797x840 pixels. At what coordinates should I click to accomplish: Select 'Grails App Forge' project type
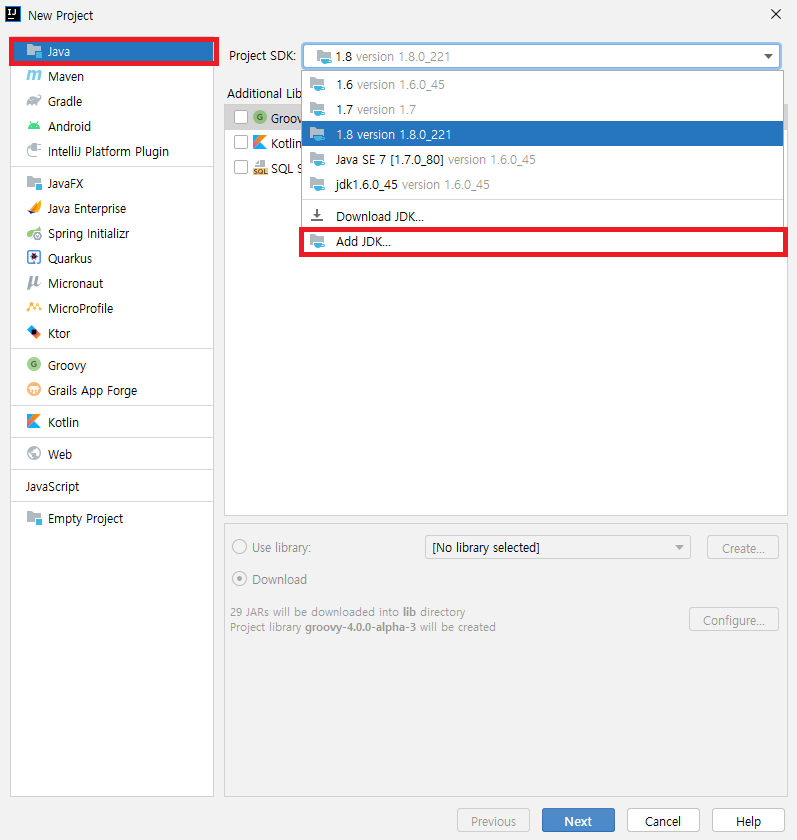(x=92, y=391)
